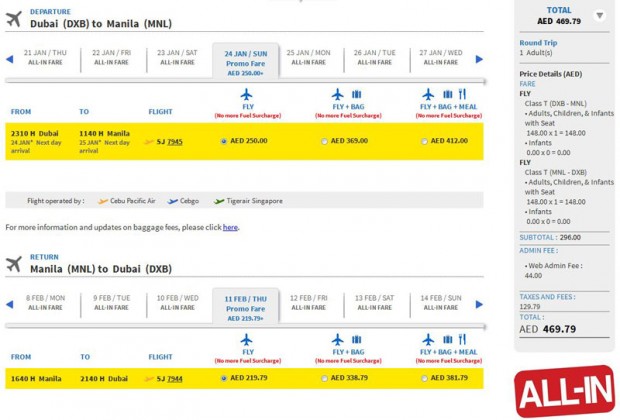The image size is (620, 420).
Task: Click the TAXES AND FEES label
Action: [547, 297]
